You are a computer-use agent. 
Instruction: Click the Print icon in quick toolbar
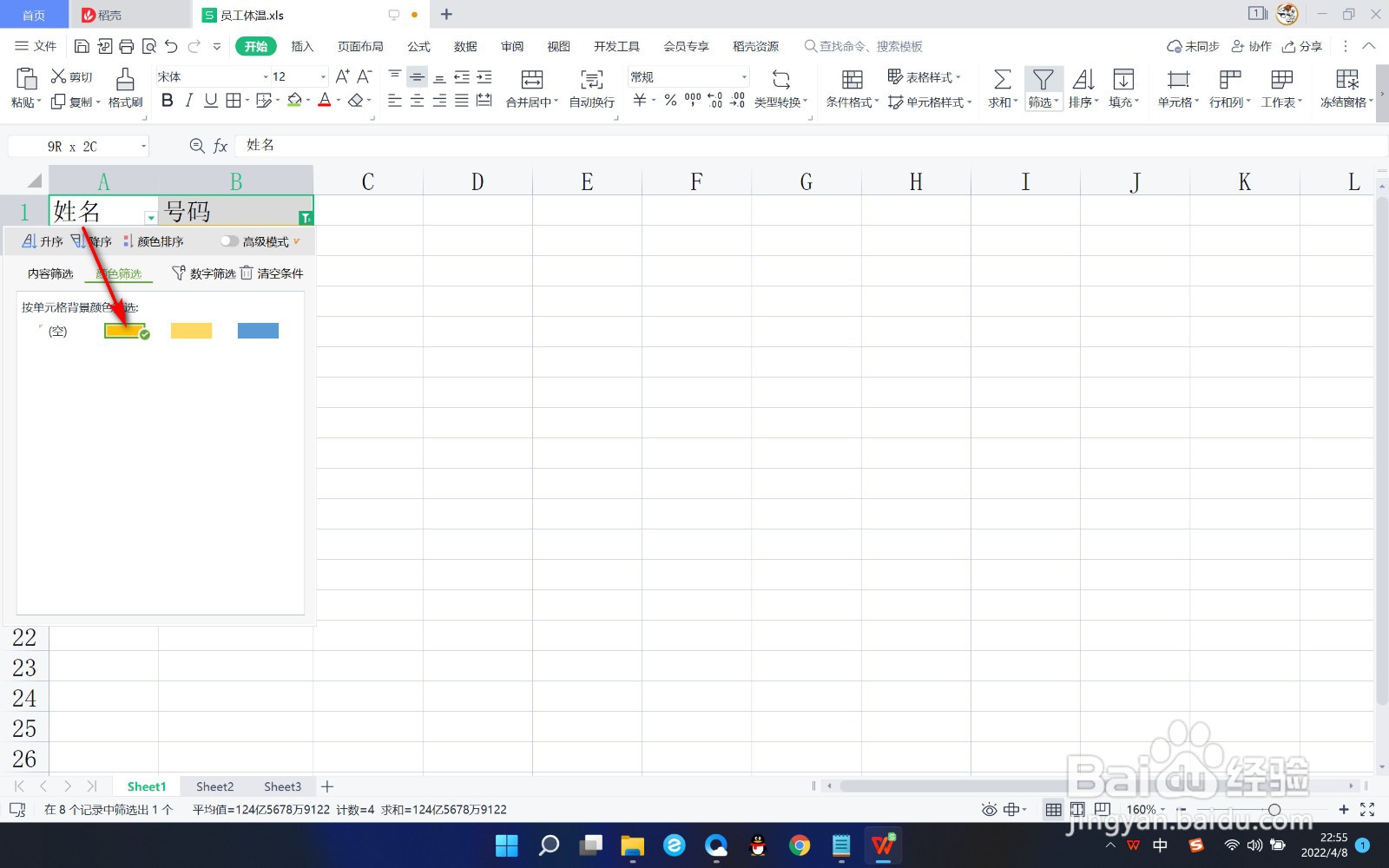127,46
